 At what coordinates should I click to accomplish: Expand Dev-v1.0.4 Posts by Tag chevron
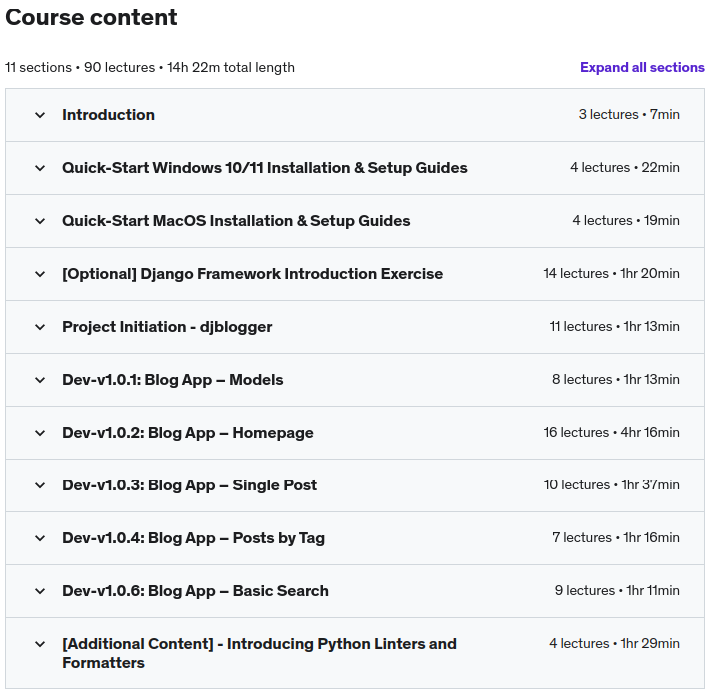coord(40,538)
